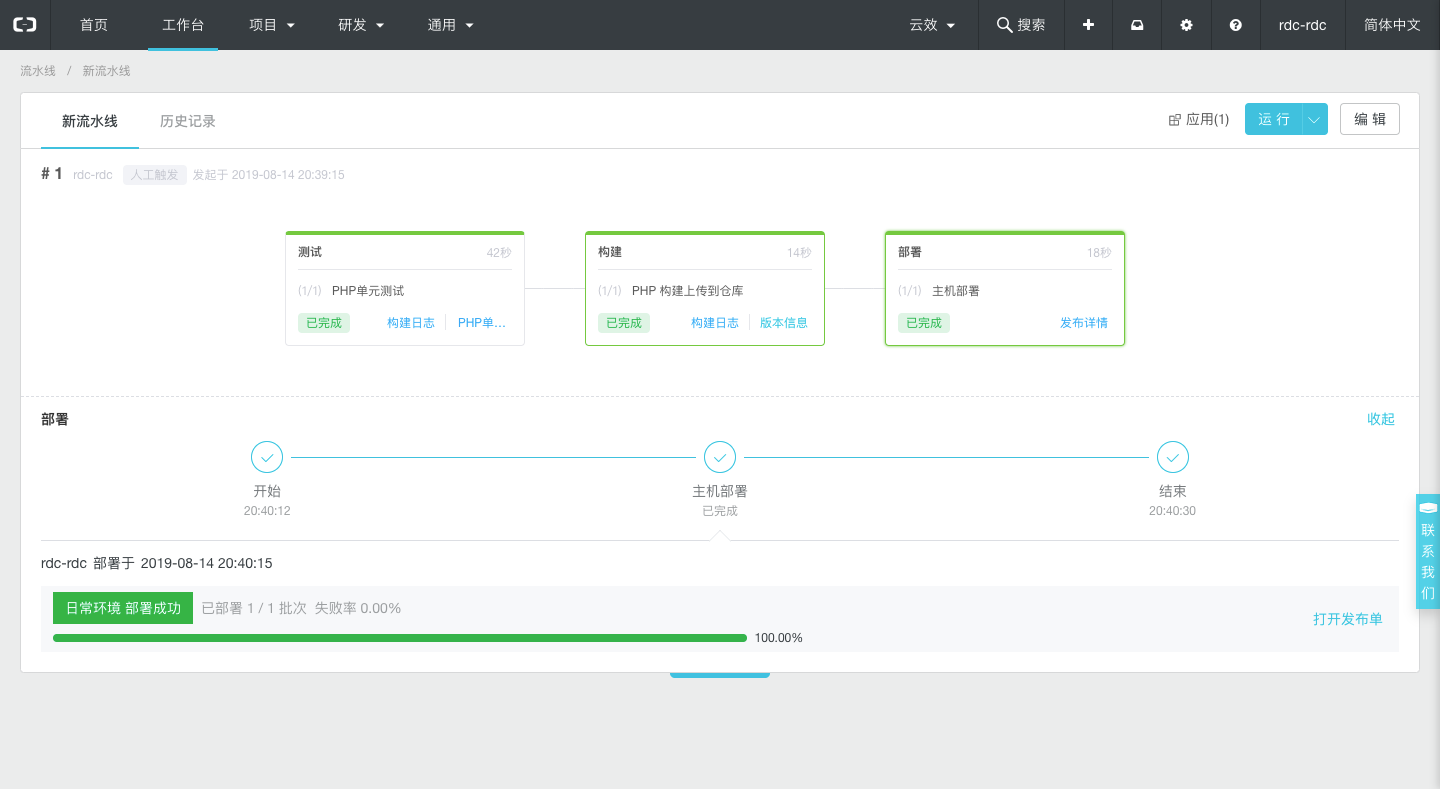1440x789 pixels.
Task: Click the 18秒 duration in 部署 card
Action: tap(1099, 253)
